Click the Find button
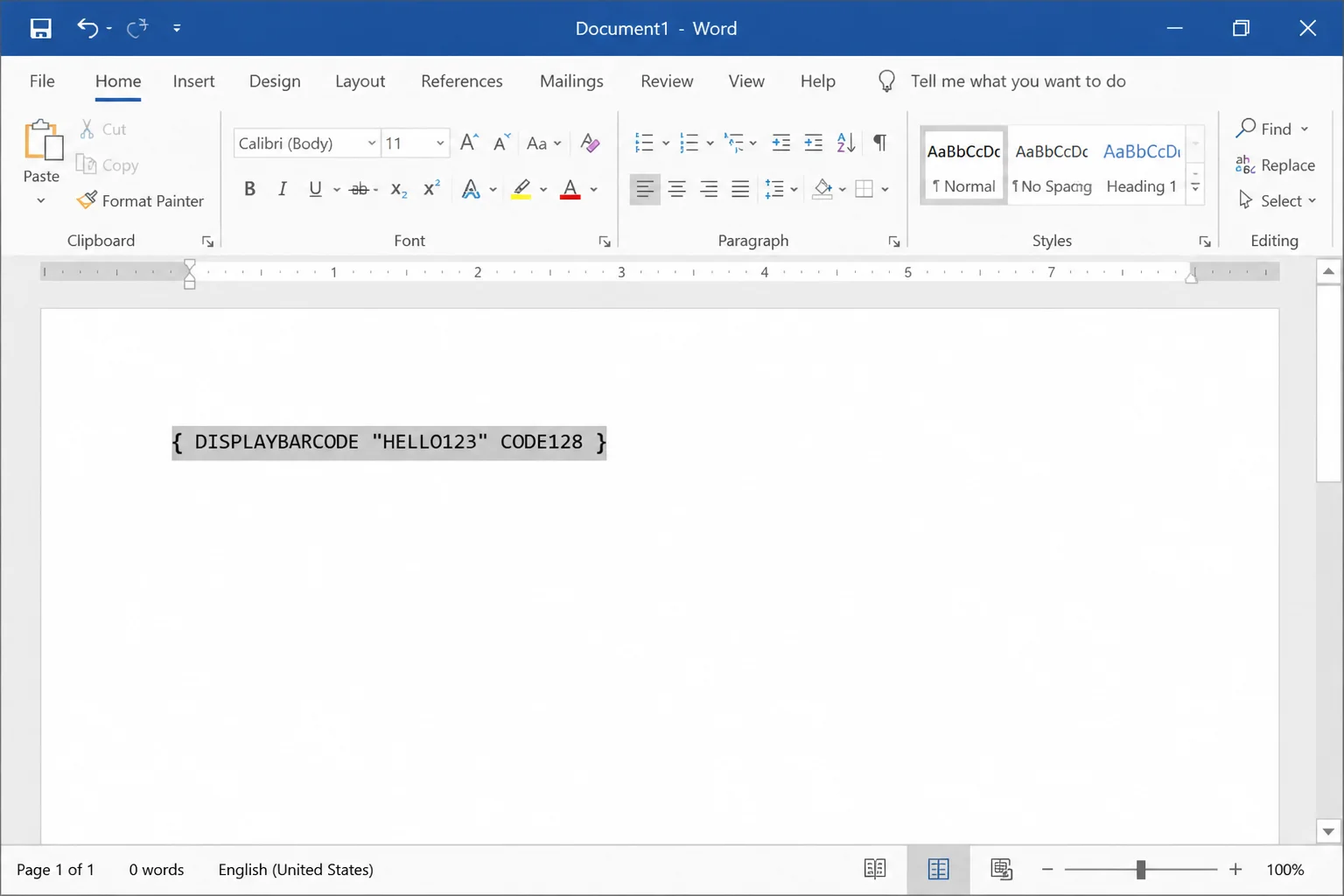The image size is (1344, 896). coord(1273,129)
